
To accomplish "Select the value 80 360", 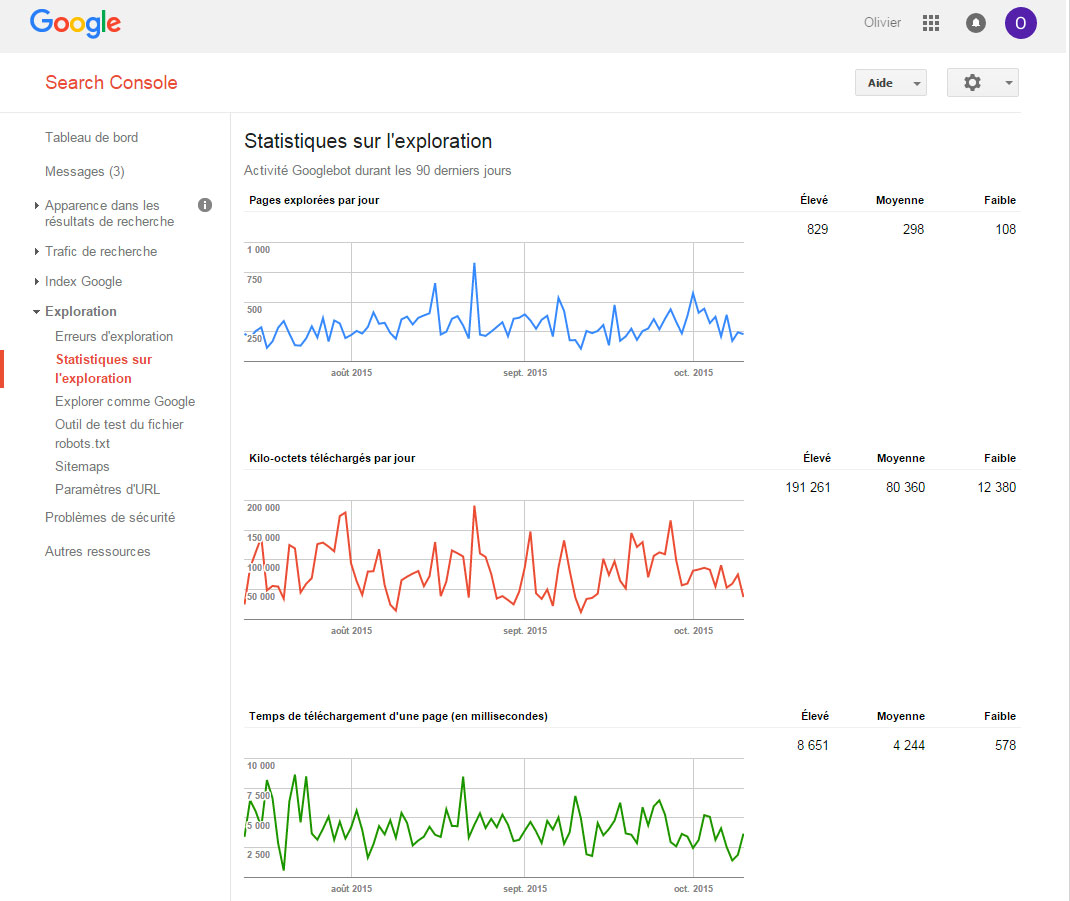I will coord(905,487).
